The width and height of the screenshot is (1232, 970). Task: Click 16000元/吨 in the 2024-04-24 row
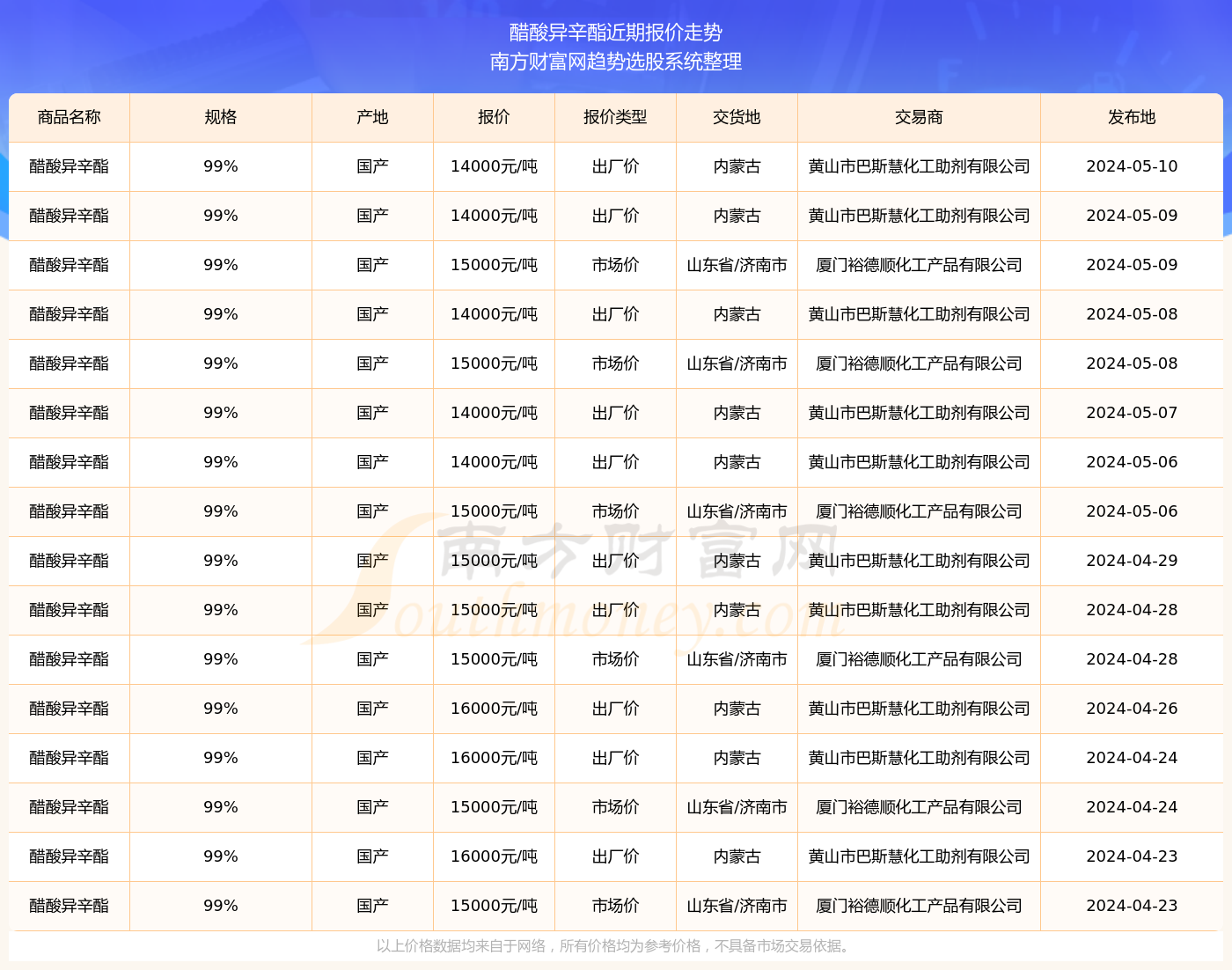pos(494,758)
